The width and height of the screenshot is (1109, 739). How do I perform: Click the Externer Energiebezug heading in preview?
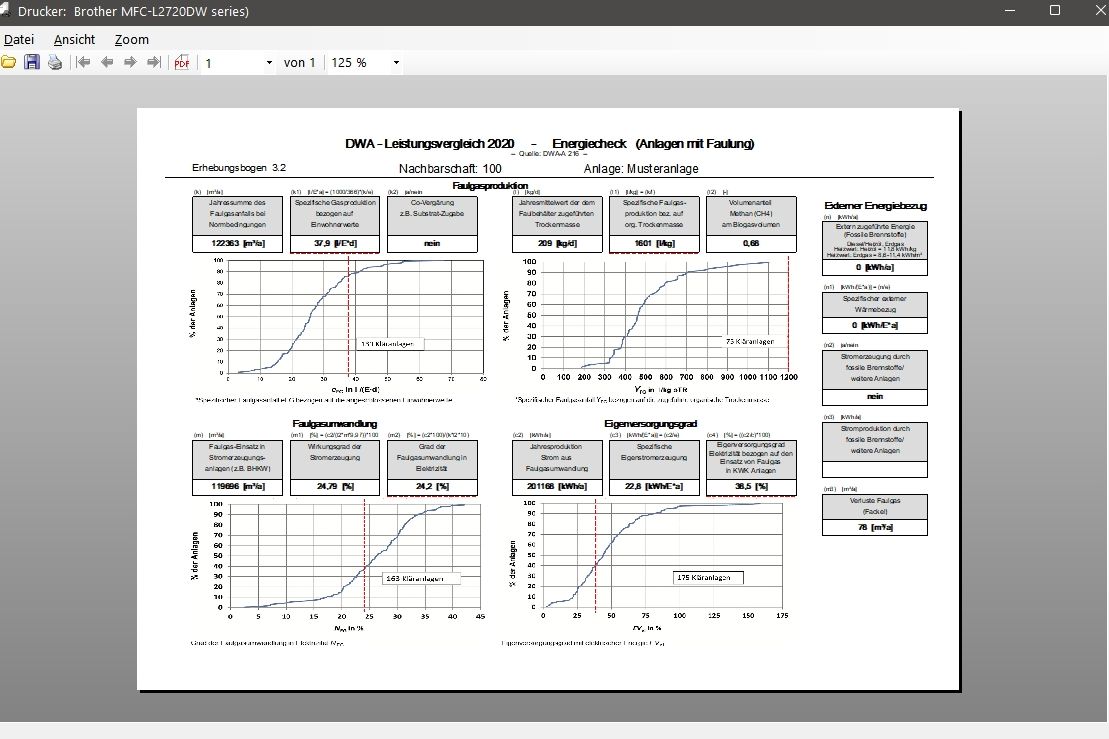[875, 205]
